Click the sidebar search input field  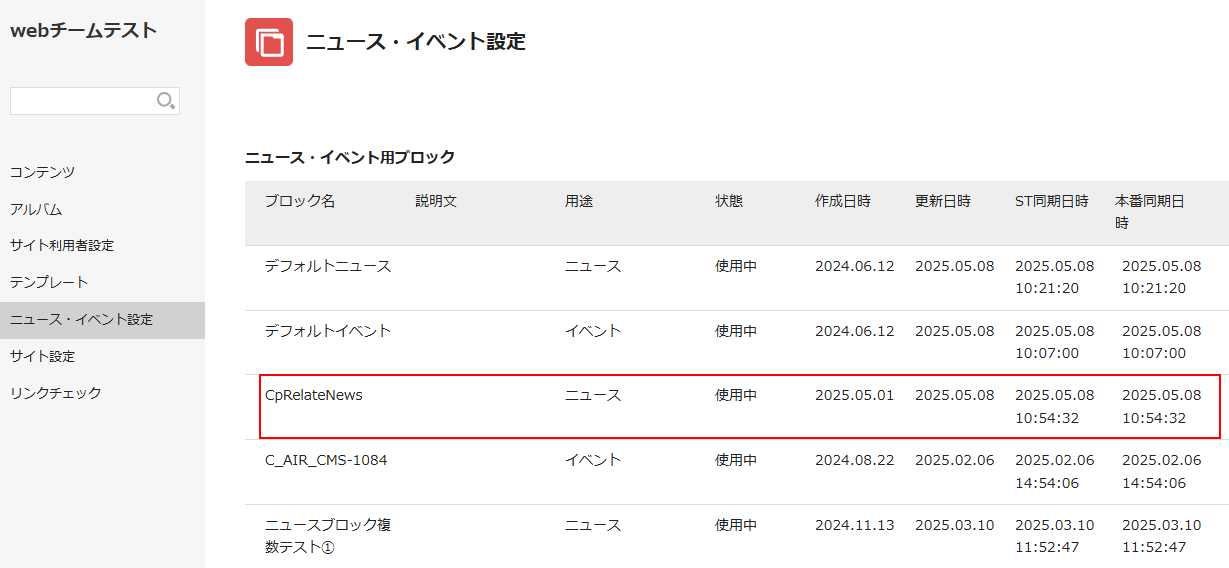[82, 101]
